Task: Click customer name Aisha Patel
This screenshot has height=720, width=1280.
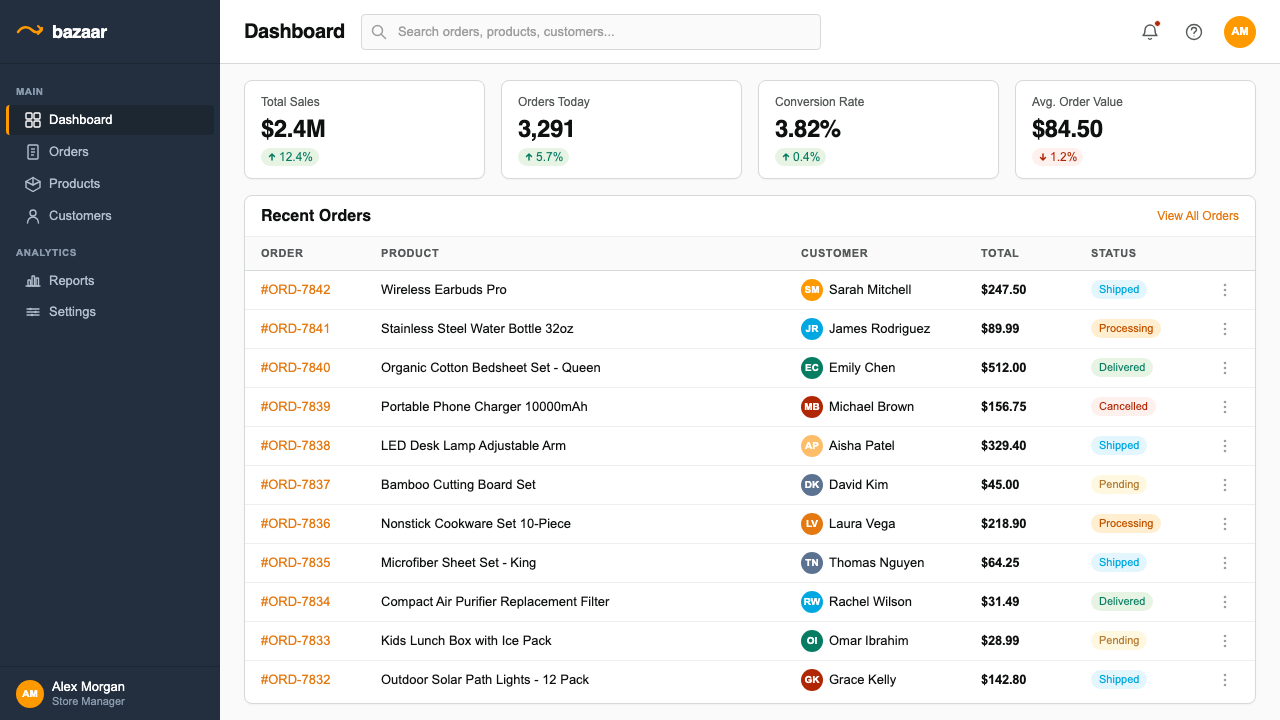Action: [862, 446]
